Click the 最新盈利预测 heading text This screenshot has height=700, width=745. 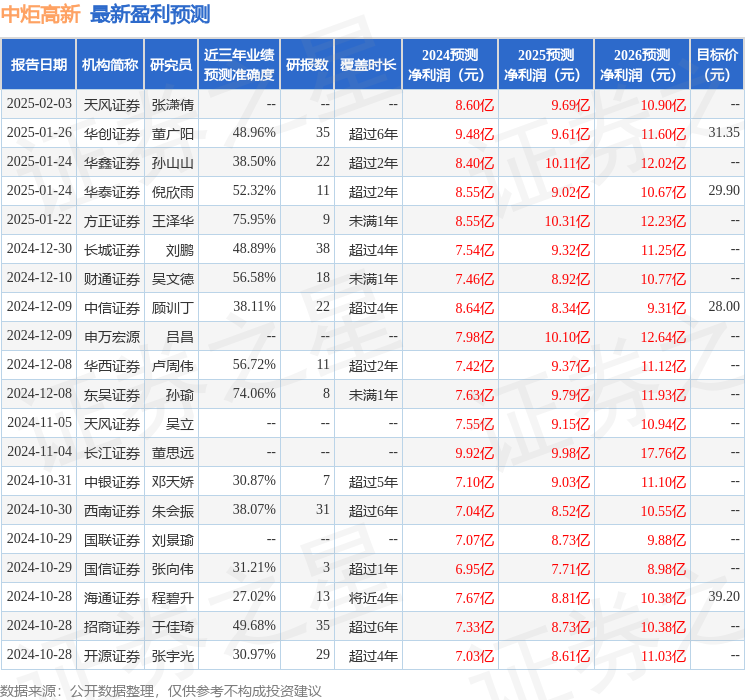(150, 14)
